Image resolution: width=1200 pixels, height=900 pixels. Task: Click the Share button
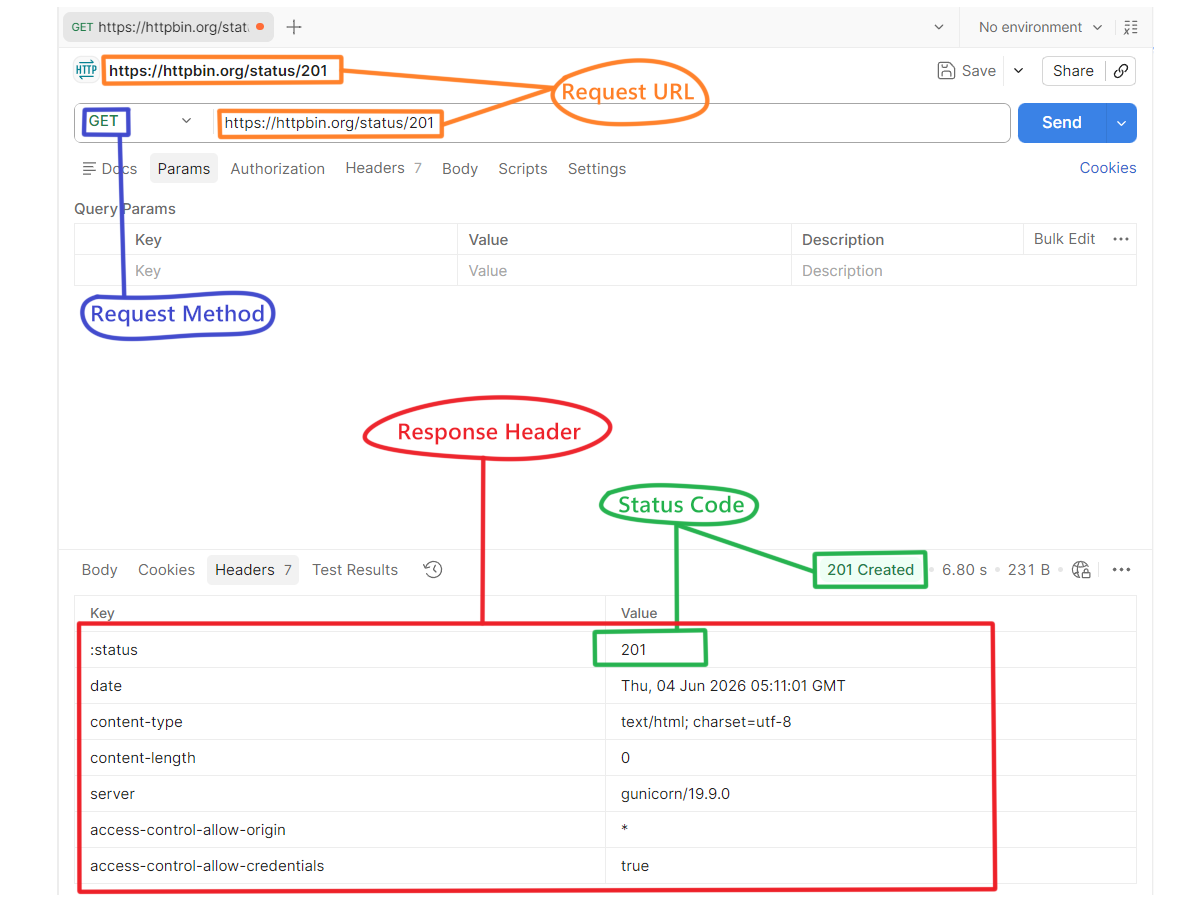1073,70
